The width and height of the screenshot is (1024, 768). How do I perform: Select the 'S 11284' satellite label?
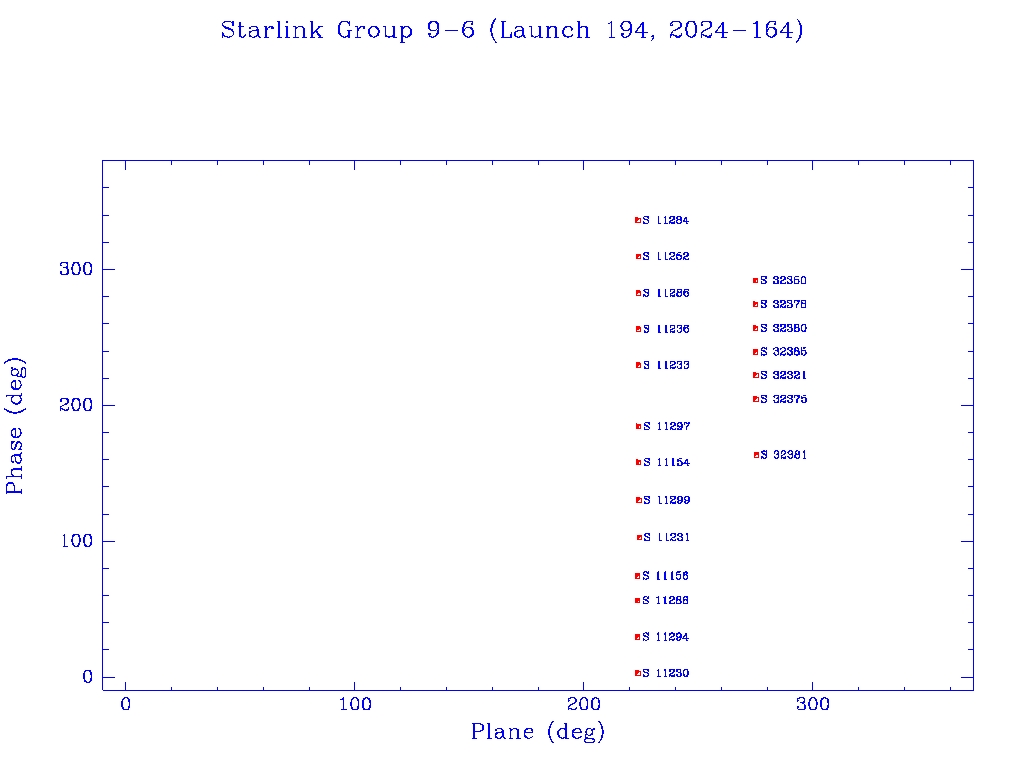(x=665, y=220)
